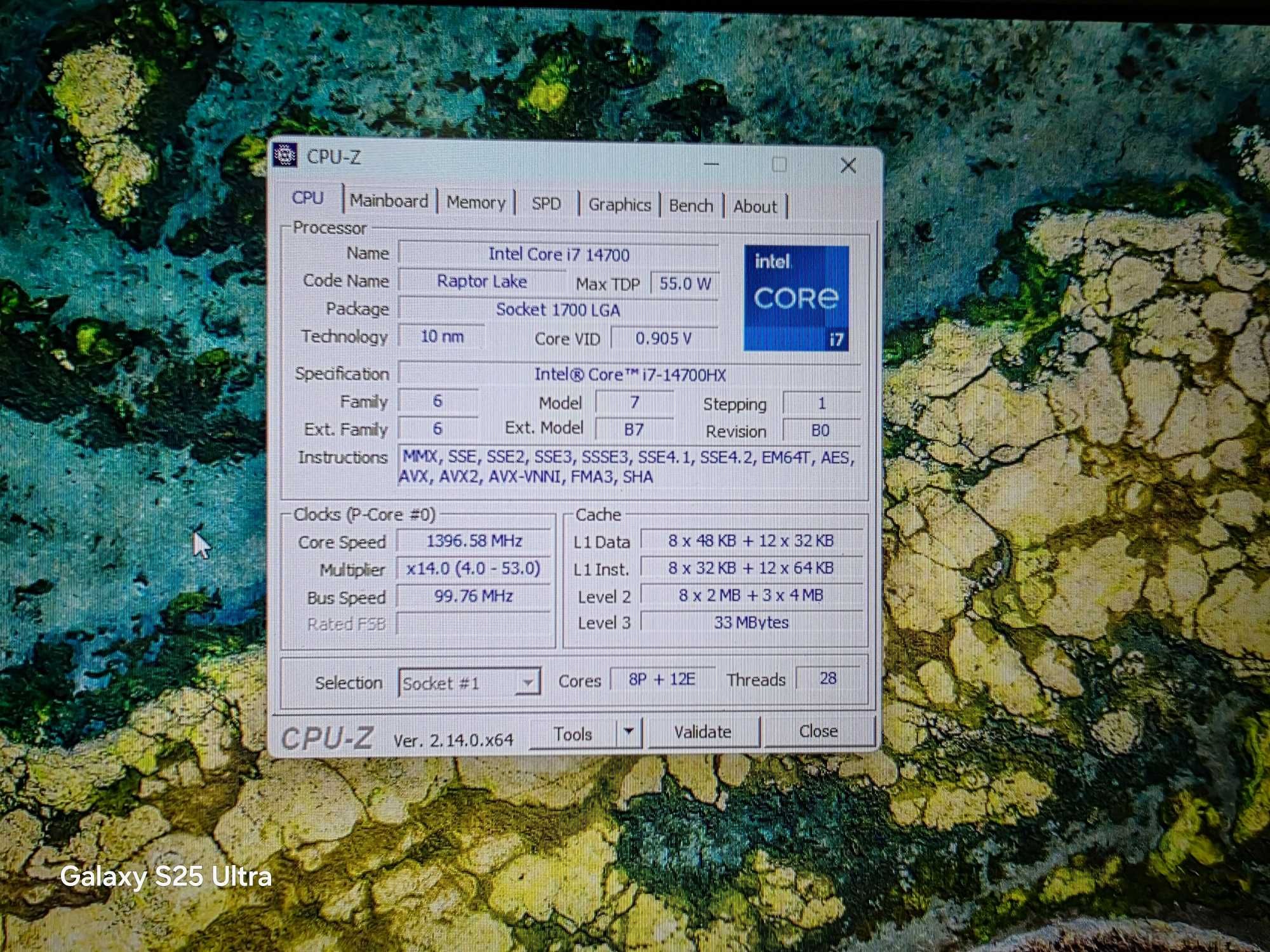1270x952 pixels.
Task: Click the L1 Inst. cache value
Action: click(751, 568)
